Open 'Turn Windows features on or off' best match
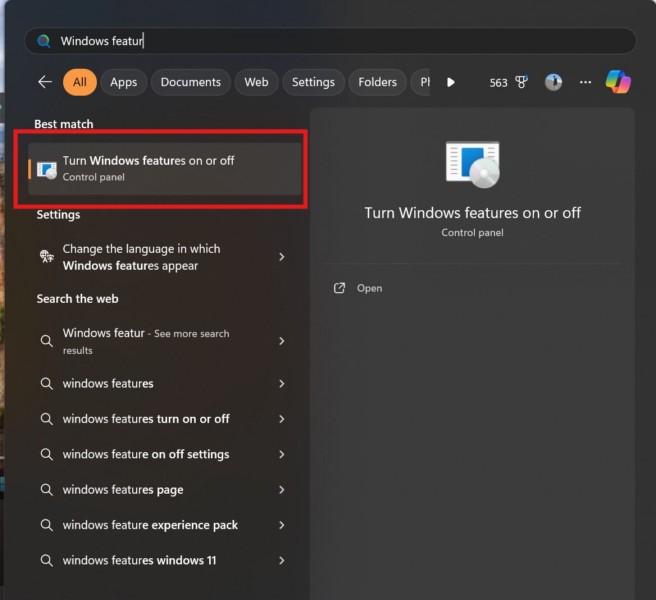 point(165,168)
